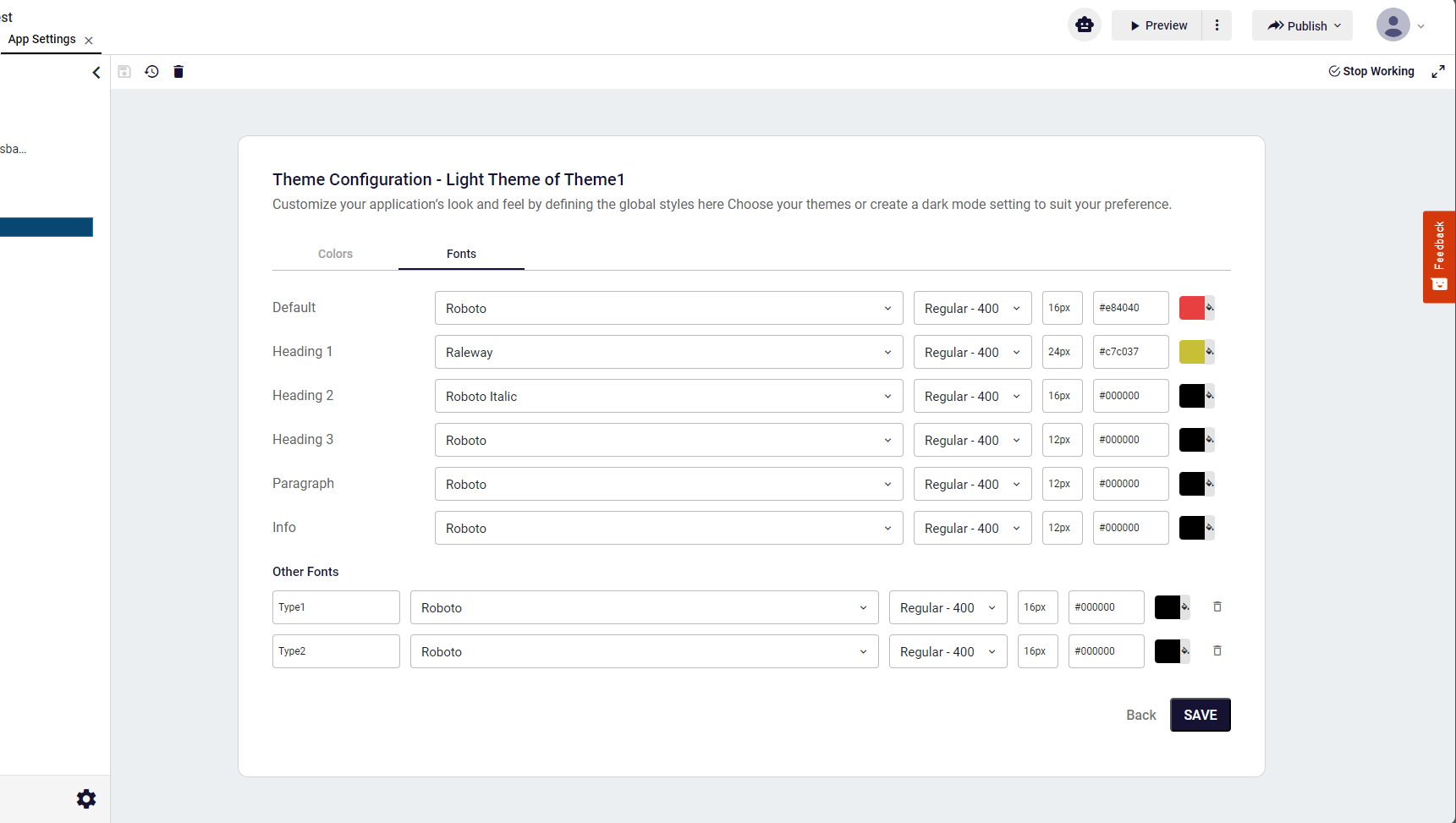
Task: Select the Fonts tab
Action: (x=461, y=254)
